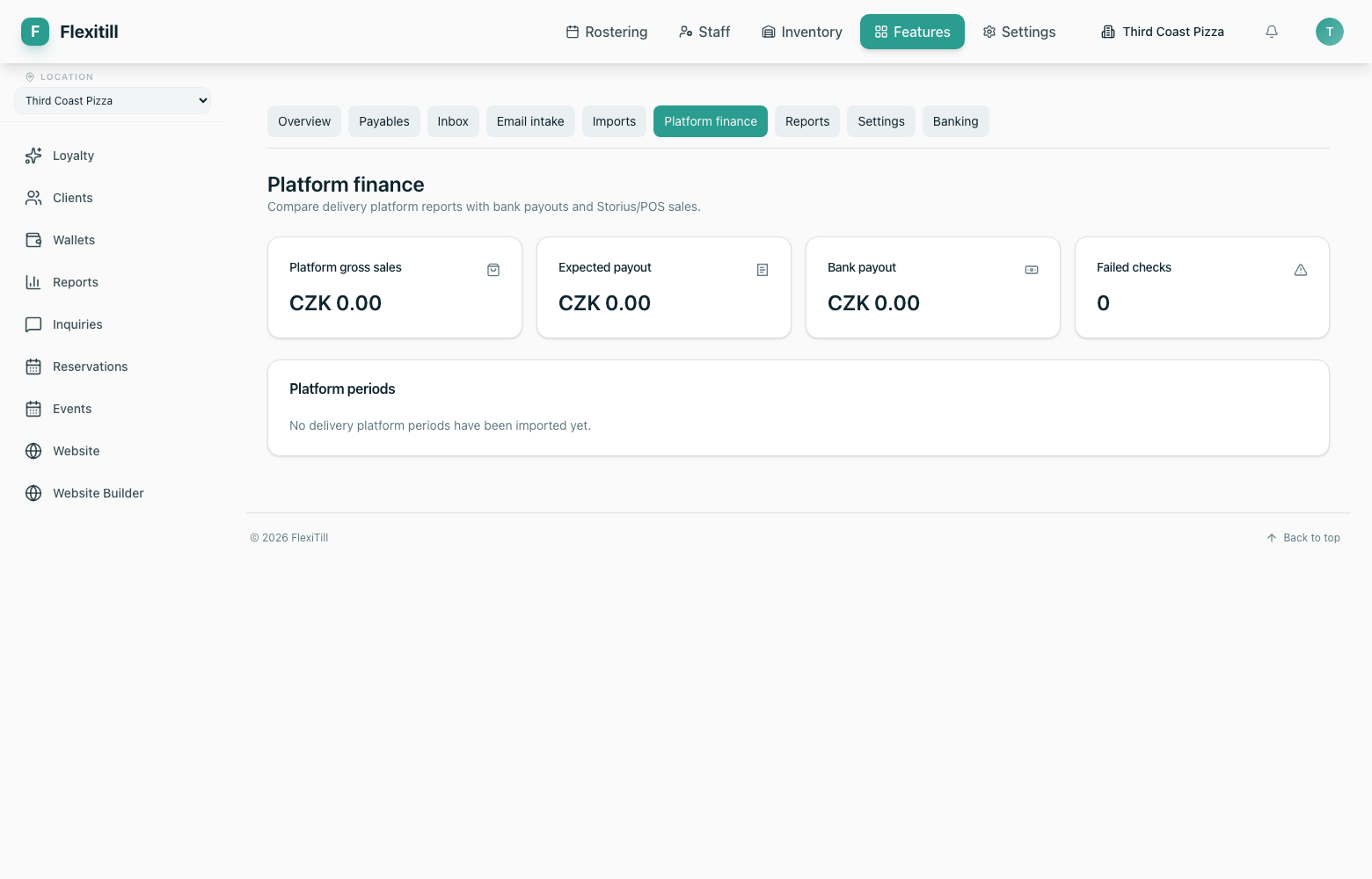This screenshot has height=879, width=1372.
Task: Click the Flexitill logo icon
Action: pyautogui.click(x=35, y=32)
